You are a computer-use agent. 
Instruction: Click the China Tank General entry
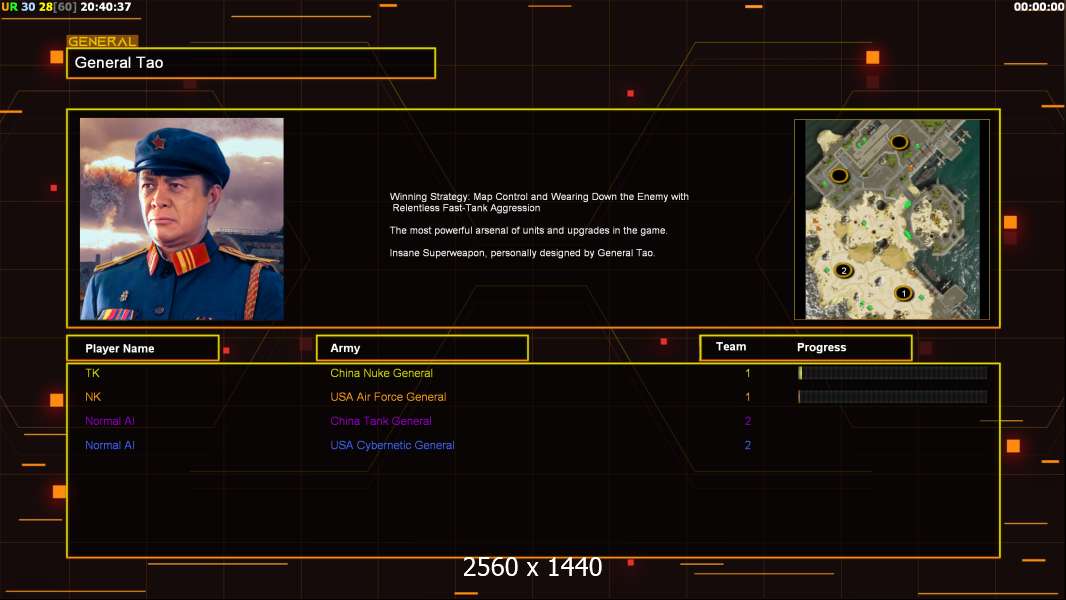[381, 421]
